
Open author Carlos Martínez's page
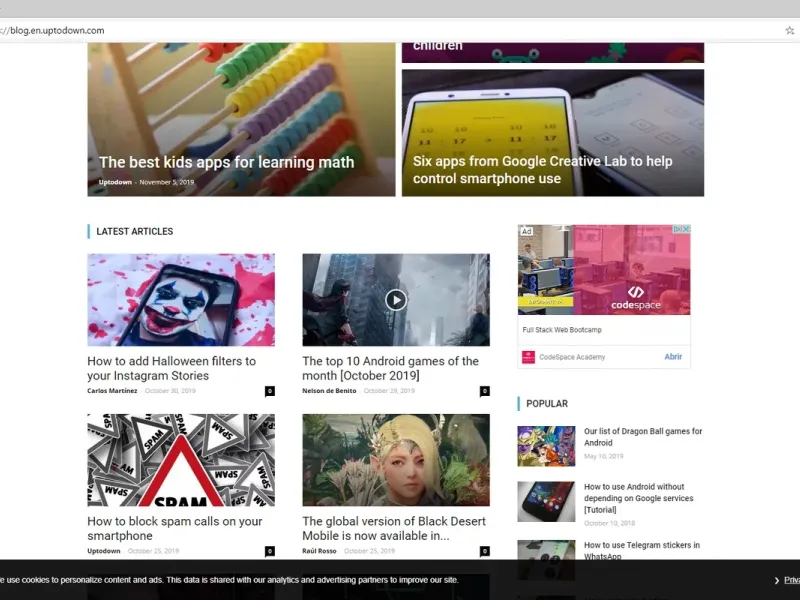point(112,391)
